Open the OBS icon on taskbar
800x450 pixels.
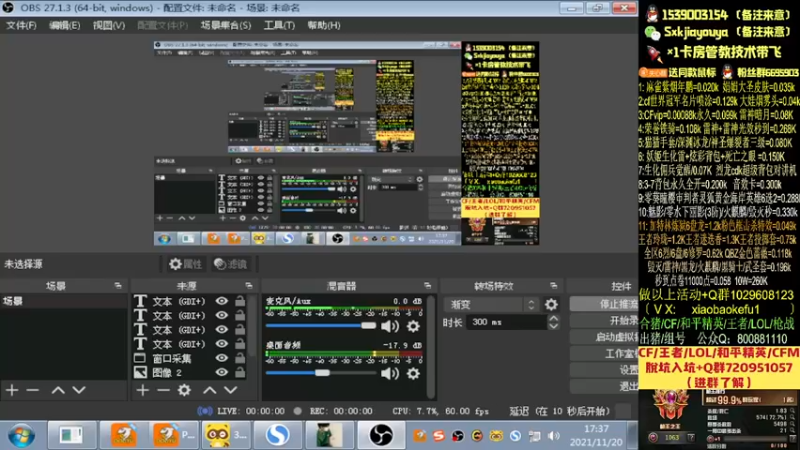(x=381, y=435)
